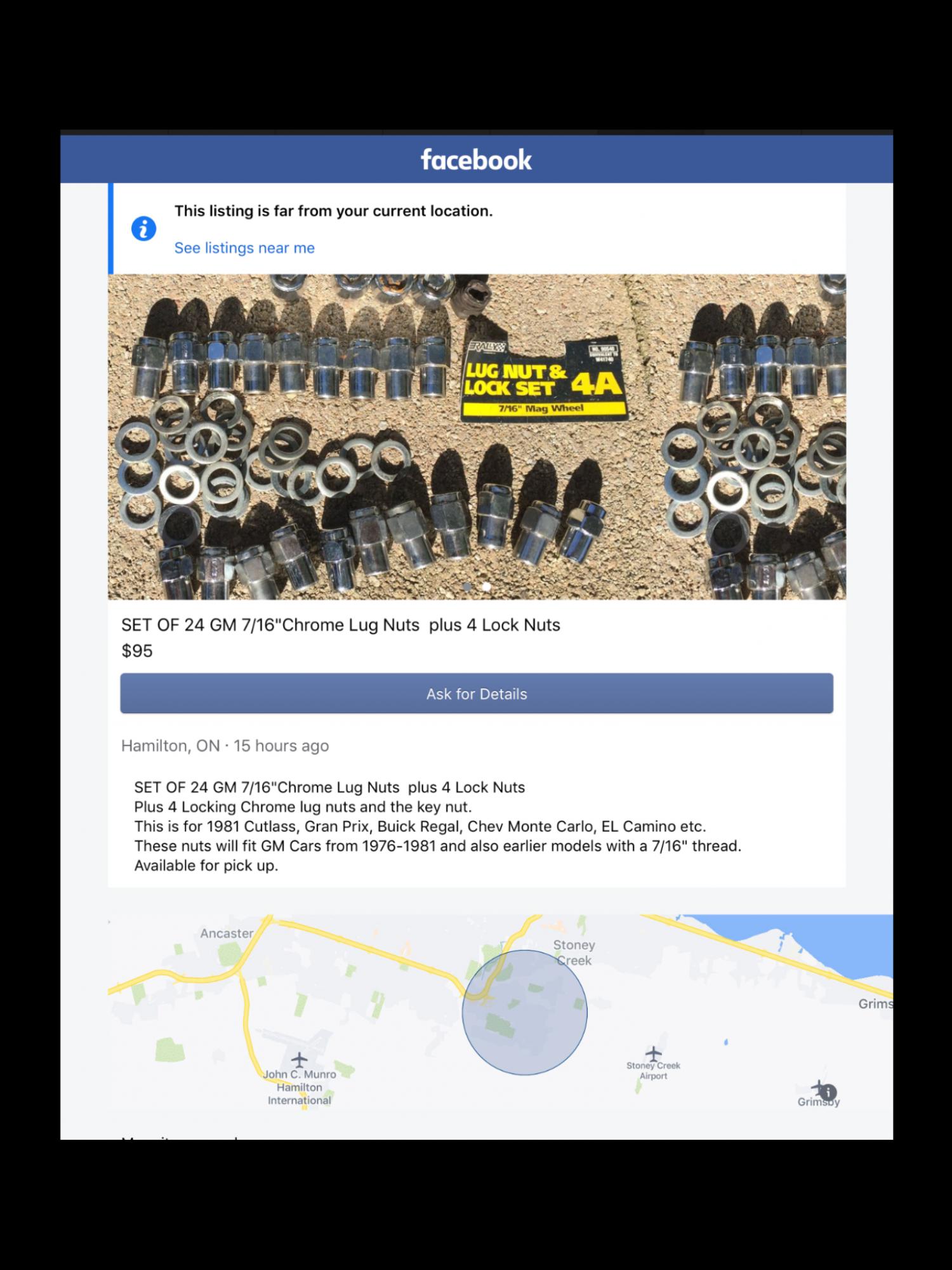
Task: Click the $95 price text
Action: coord(137,651)
